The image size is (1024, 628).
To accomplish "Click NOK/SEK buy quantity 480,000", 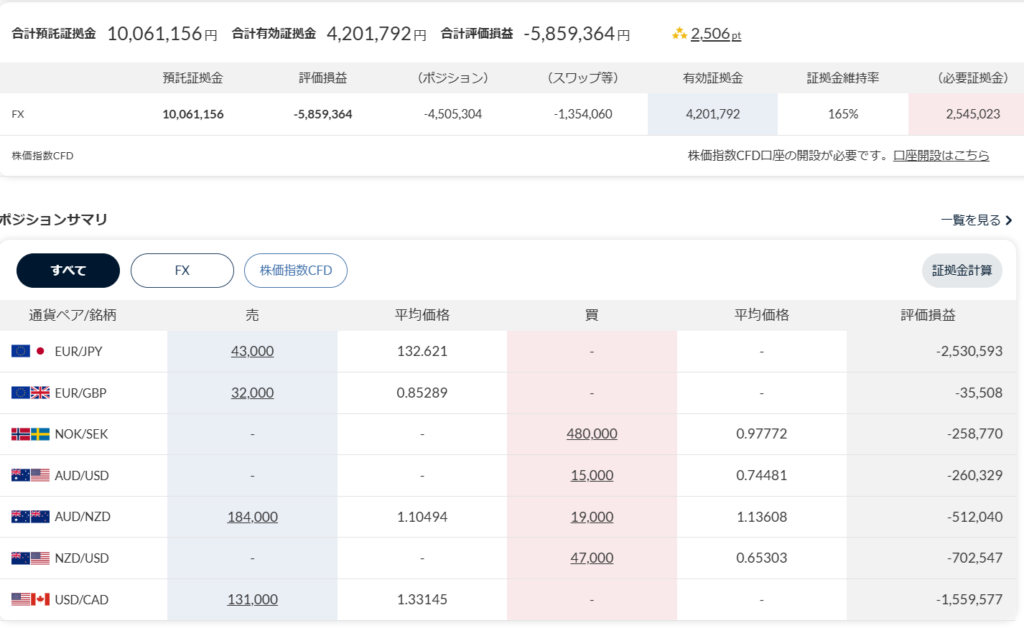I will tap(592, 434).
